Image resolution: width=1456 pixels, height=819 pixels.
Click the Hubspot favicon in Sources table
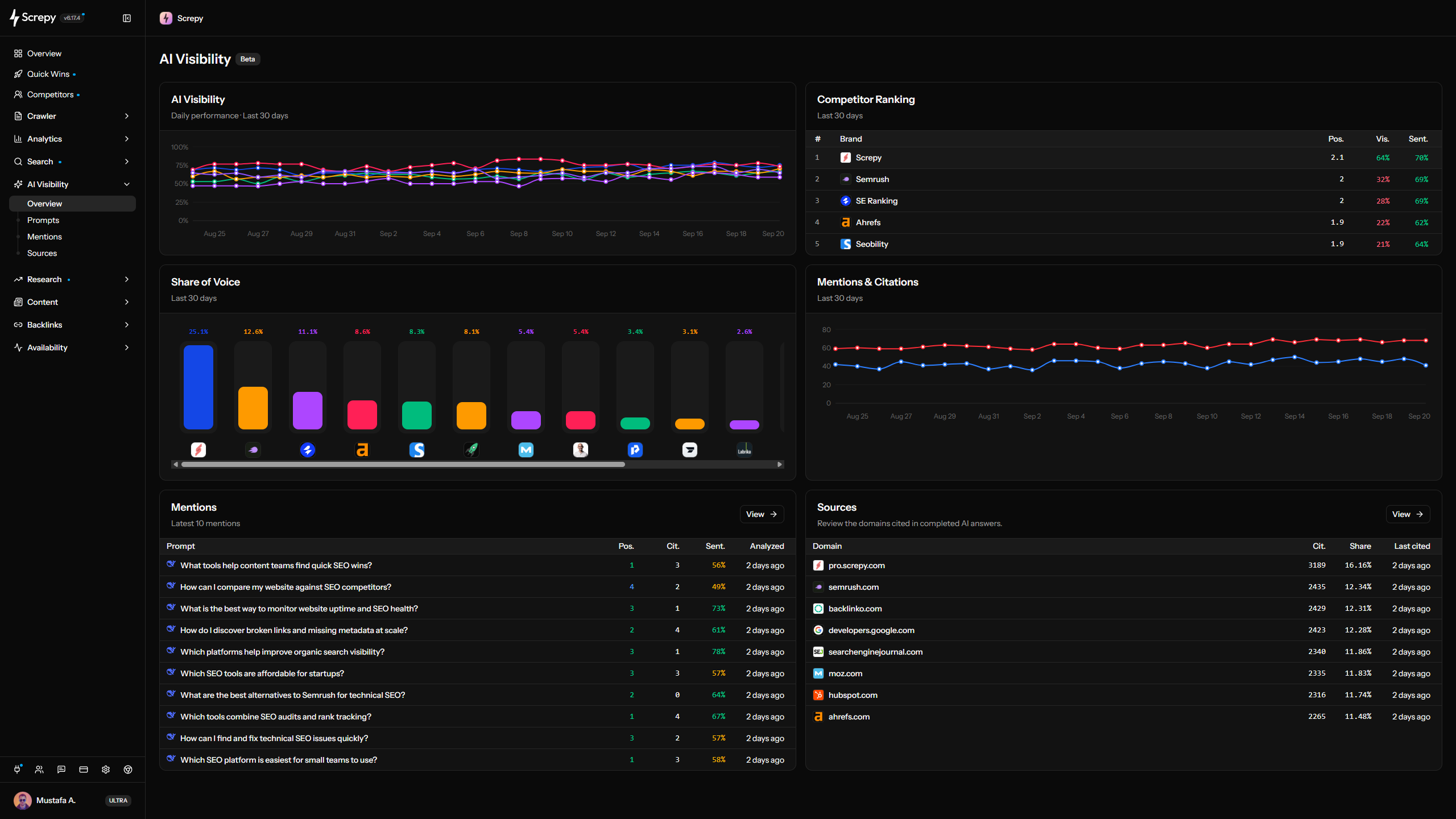pyautogui.click(x=818, y=695)
